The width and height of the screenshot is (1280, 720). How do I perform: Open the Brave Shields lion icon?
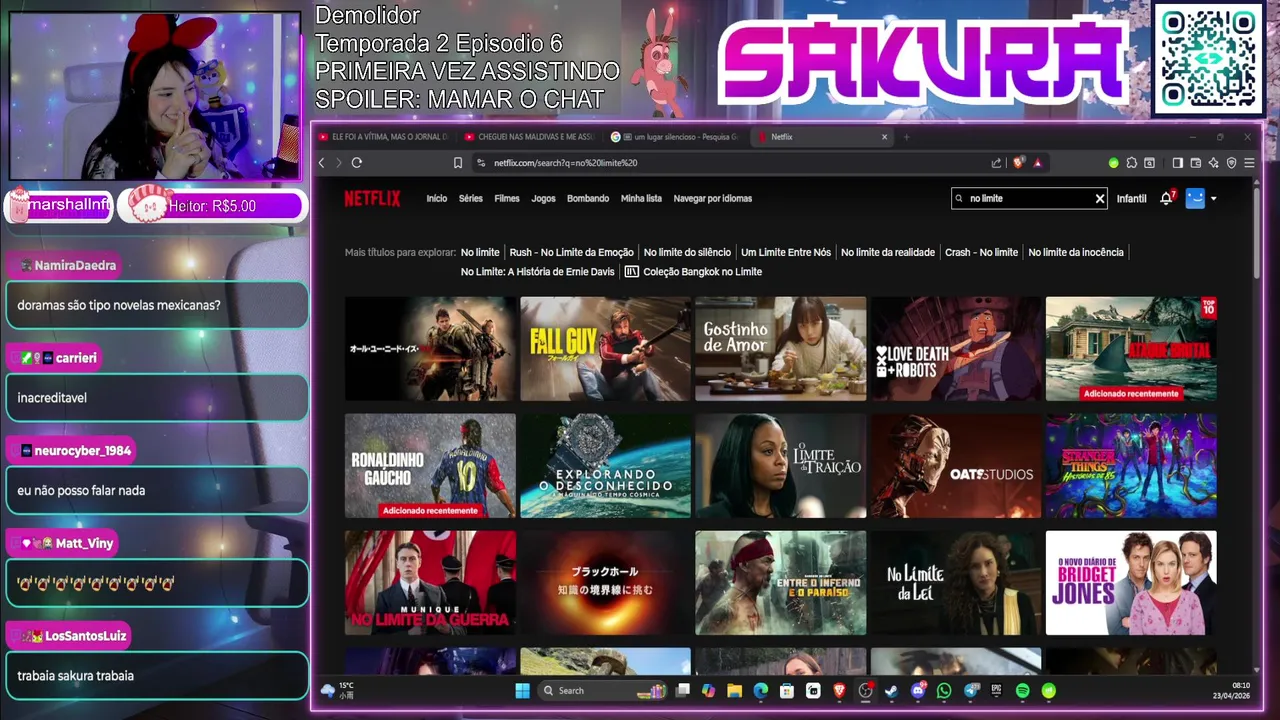click(1018, 163)
